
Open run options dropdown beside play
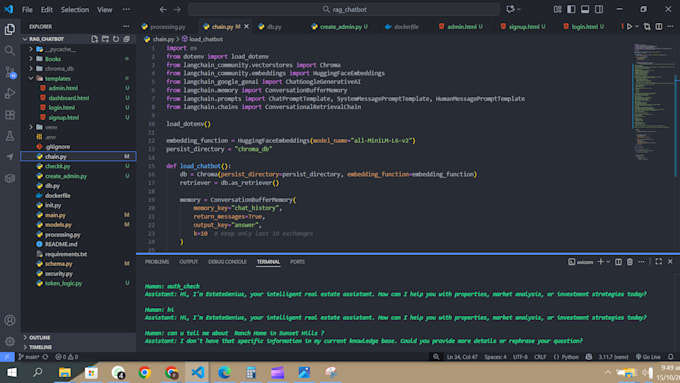coord(637,26)
